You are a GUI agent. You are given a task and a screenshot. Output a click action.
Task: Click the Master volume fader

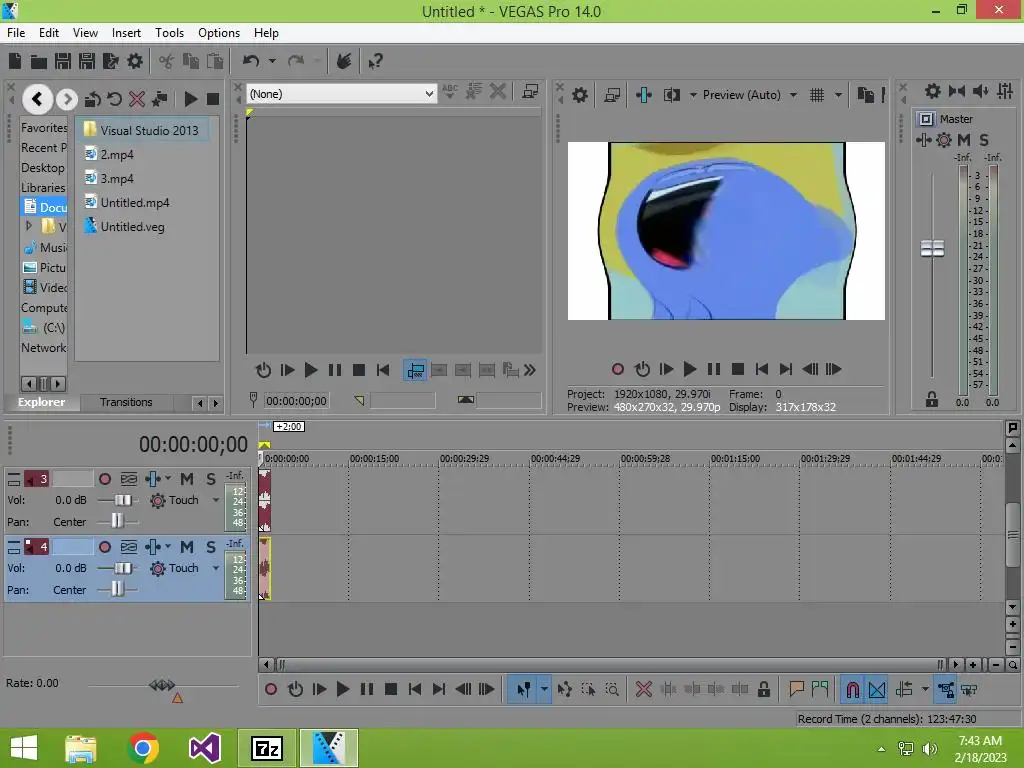click(x=932, y=248)
